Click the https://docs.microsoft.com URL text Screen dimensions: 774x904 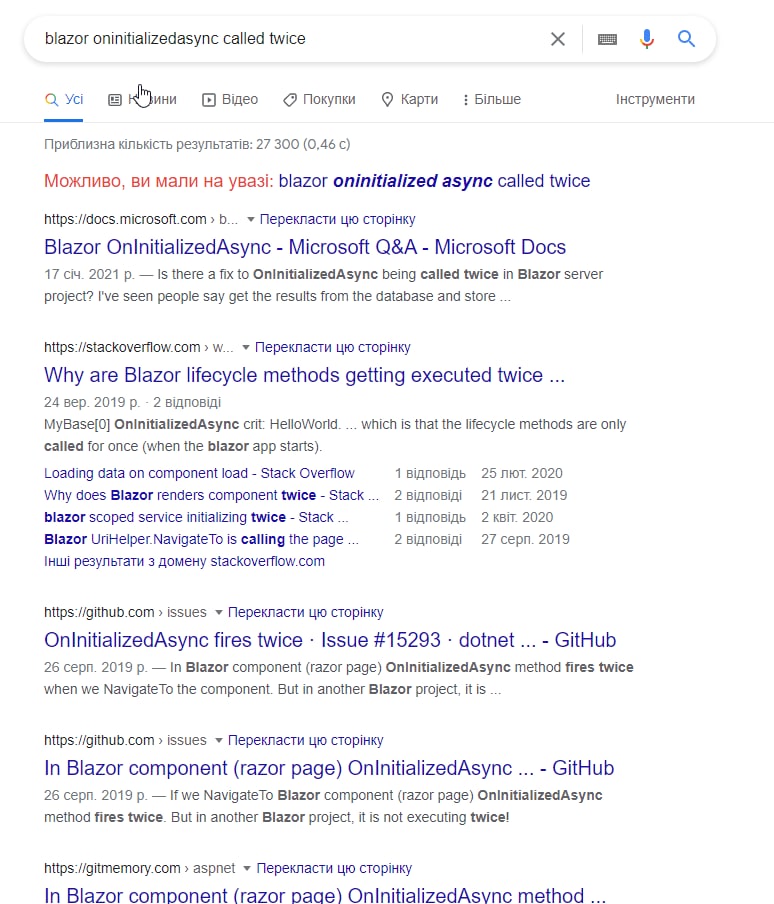click(x=125, y=220)
